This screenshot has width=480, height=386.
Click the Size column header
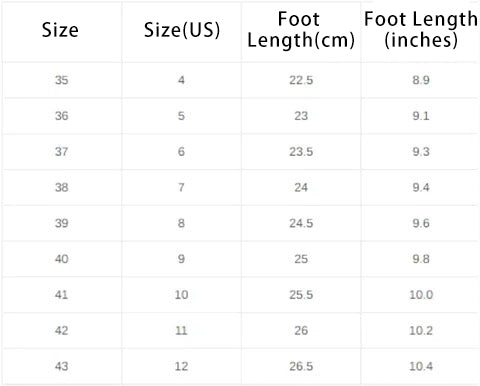click(60, 30)
